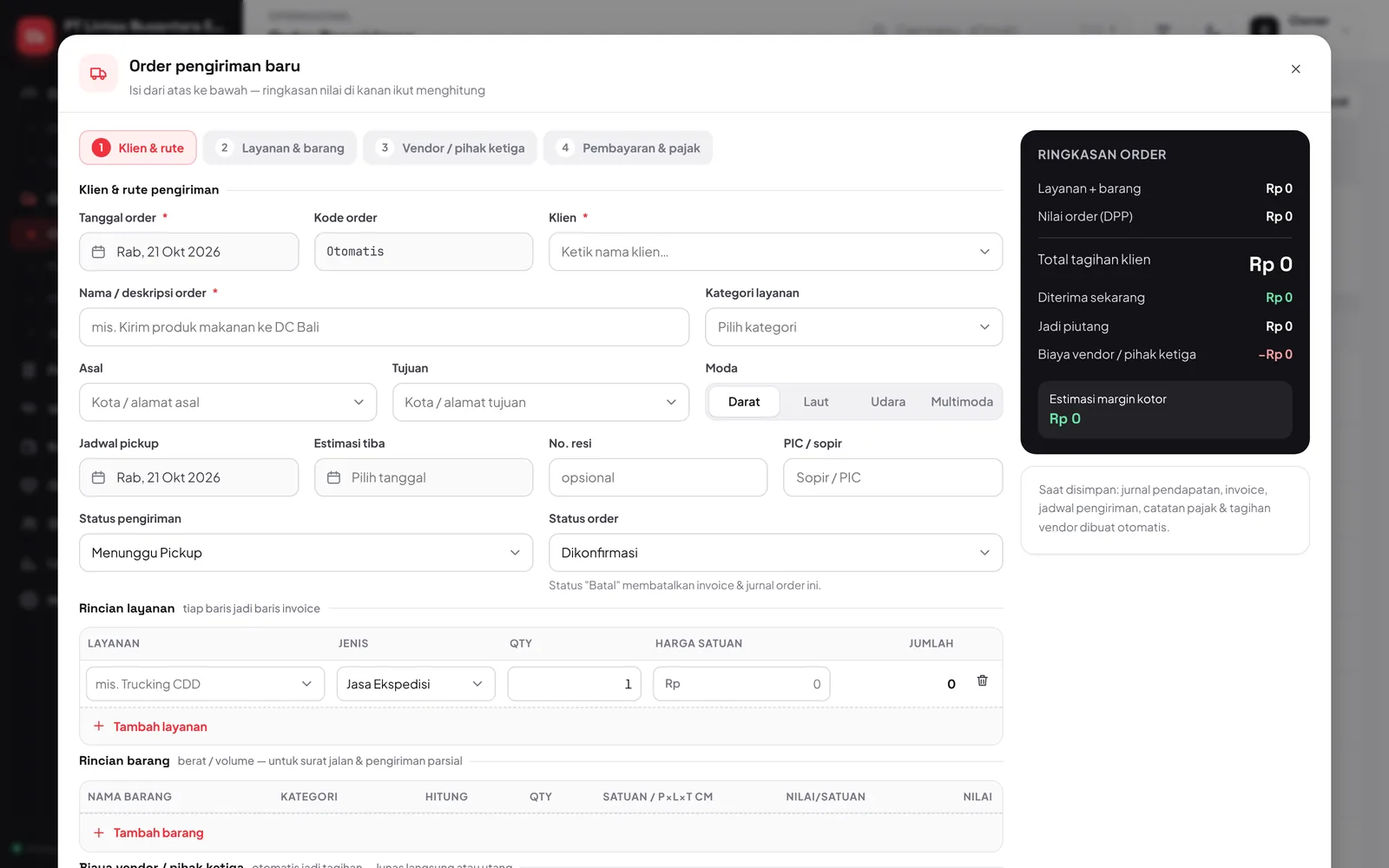Click Total tagihan klien label
The width and height of the screenshot is (1389, 868).
(x=1094, y=260)
